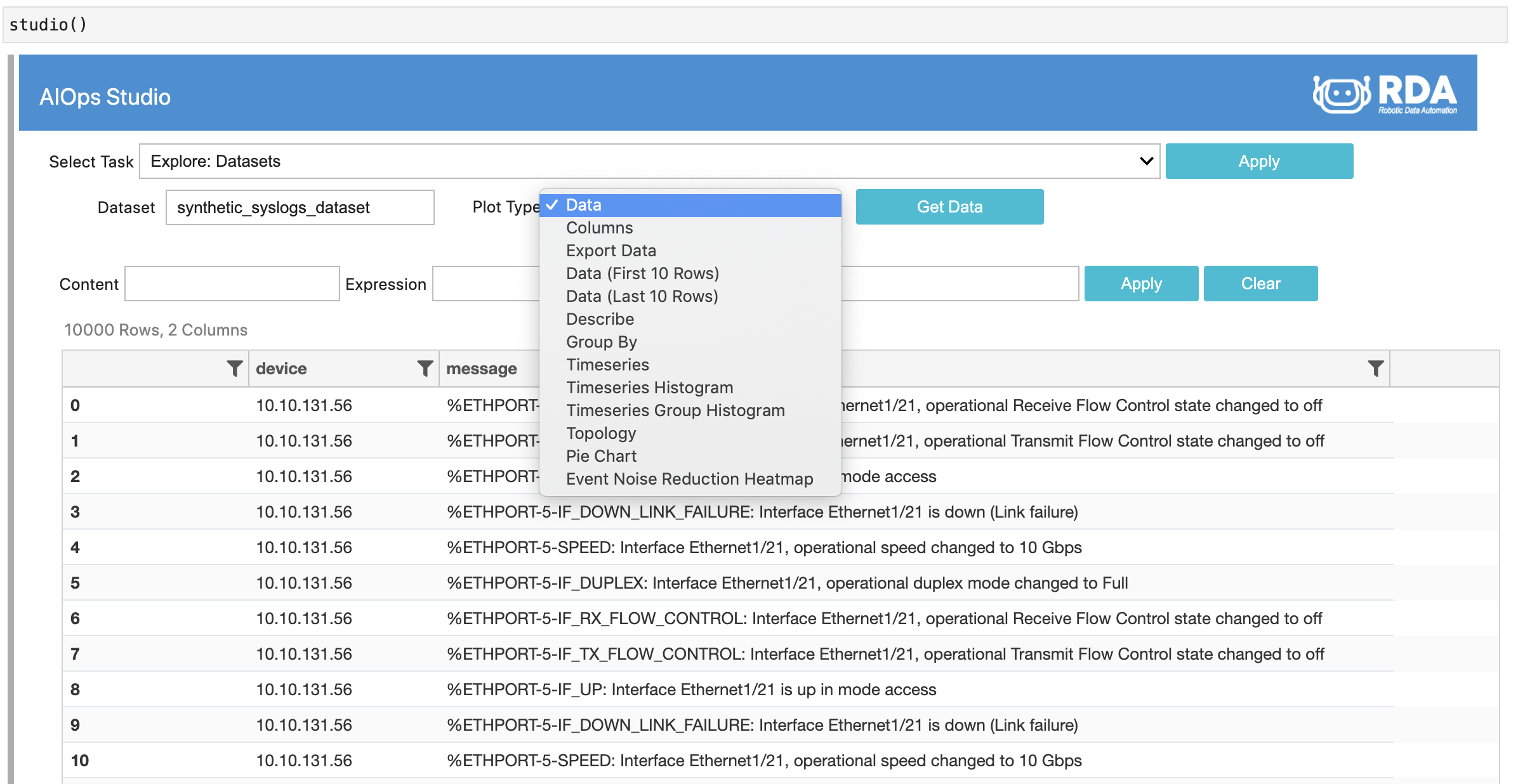Click Apply next to Select Task
The width and height of the screenshot is (1518, 784).
1258,161
